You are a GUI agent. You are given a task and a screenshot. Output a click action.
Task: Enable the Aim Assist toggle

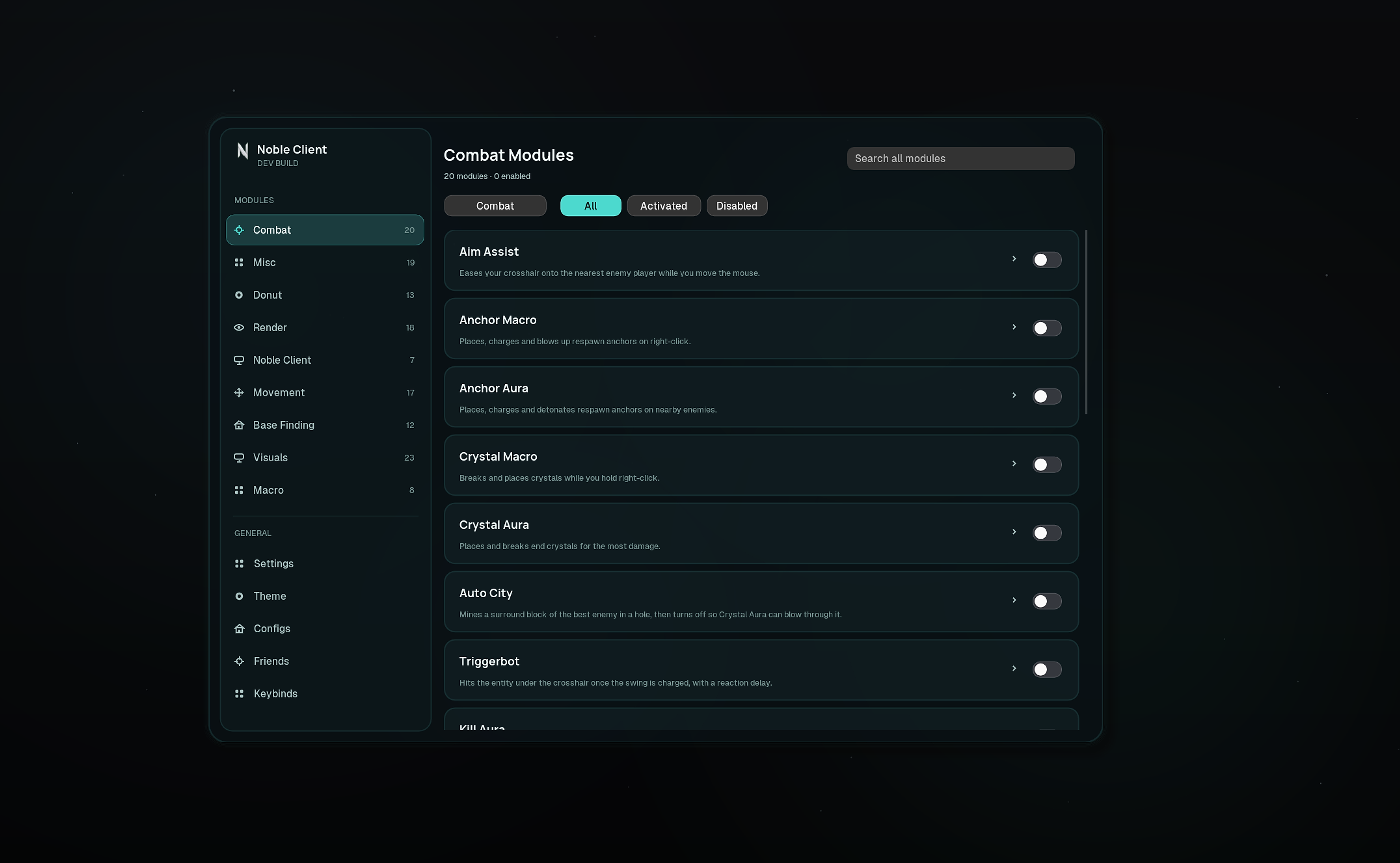1047,260
